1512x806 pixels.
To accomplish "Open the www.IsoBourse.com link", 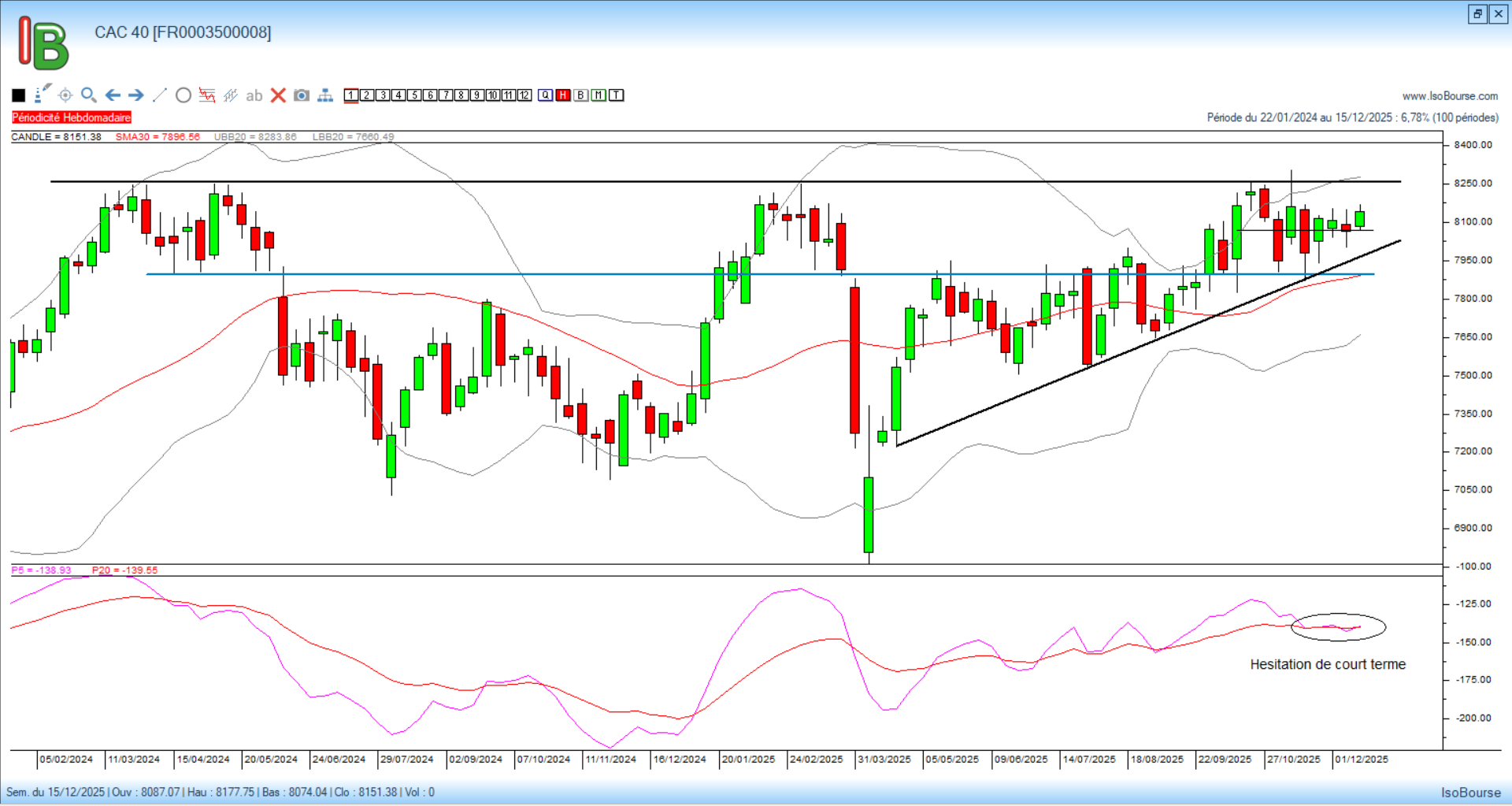I will [1450, 96].
